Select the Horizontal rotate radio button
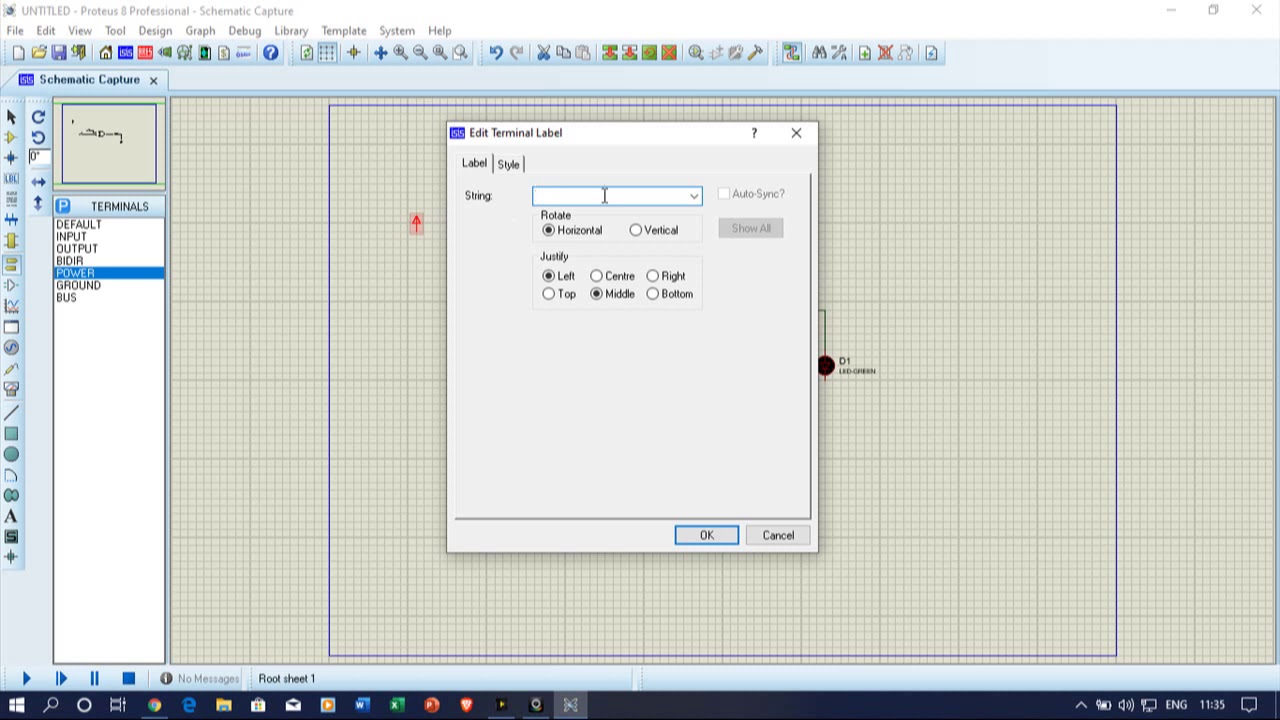 point(548,230)
